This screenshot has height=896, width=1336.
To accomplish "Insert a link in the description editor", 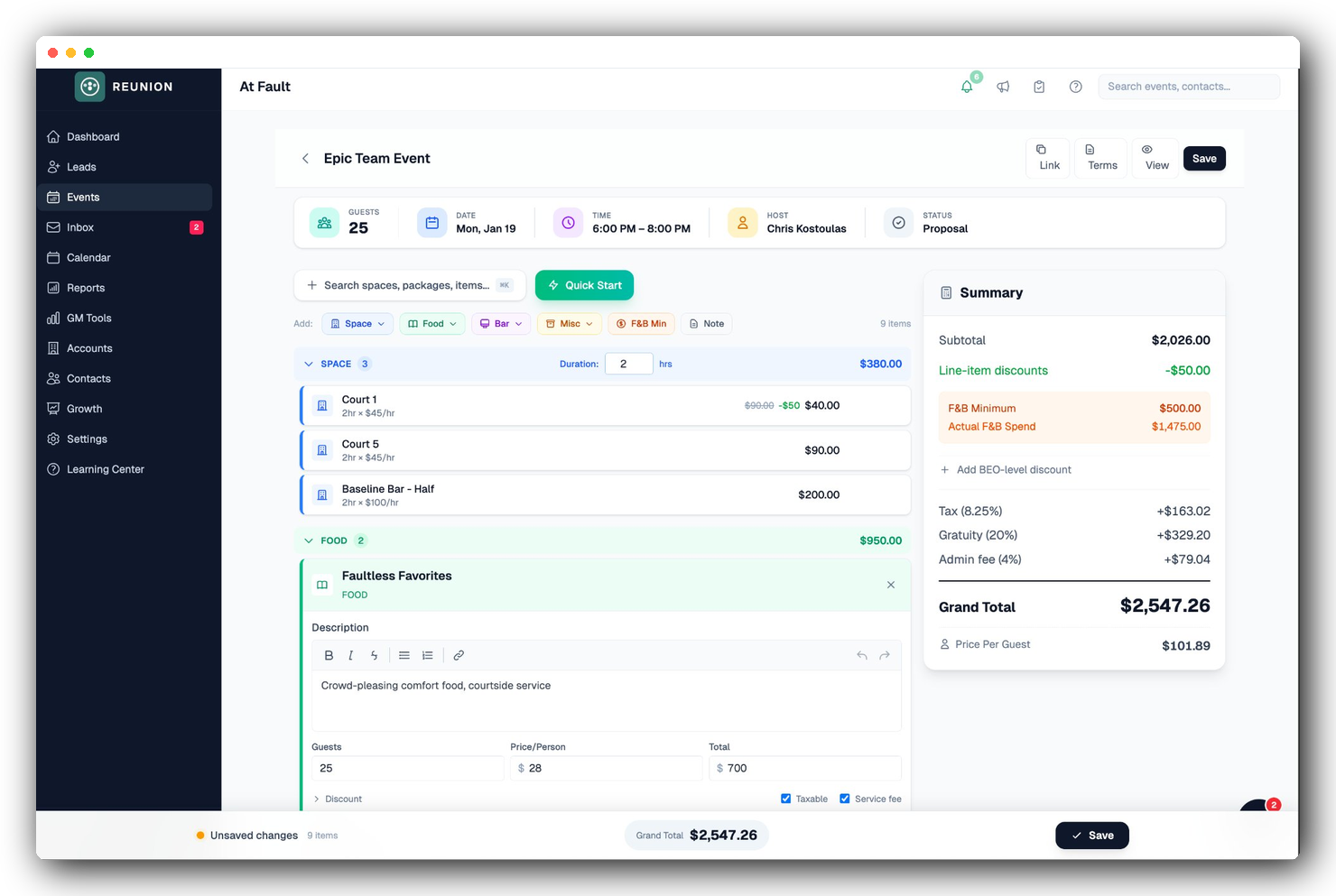I will (x=459, y=655).
